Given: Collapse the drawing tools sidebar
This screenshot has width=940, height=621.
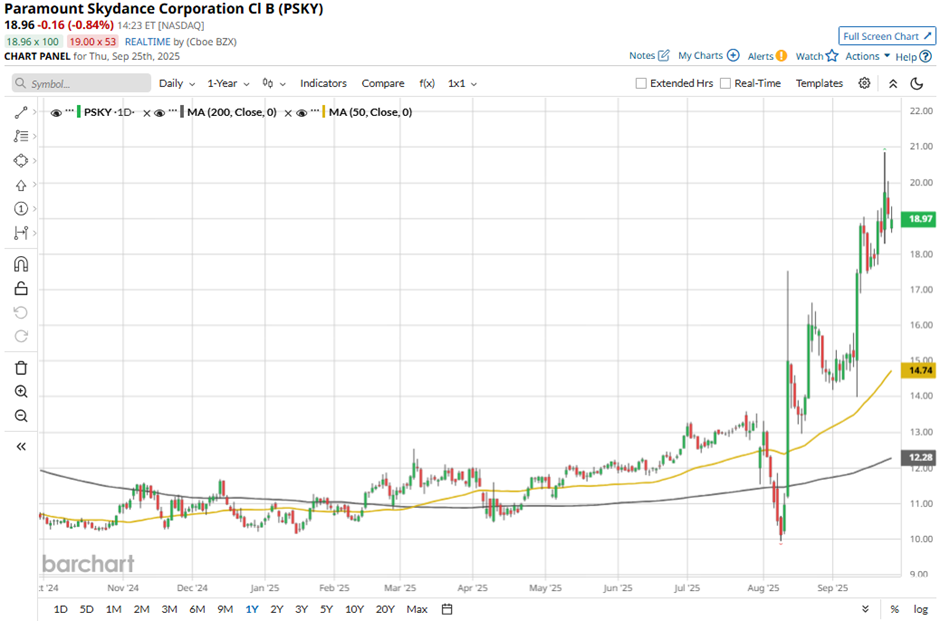Looking at the screenshot, I should point(21,447).
